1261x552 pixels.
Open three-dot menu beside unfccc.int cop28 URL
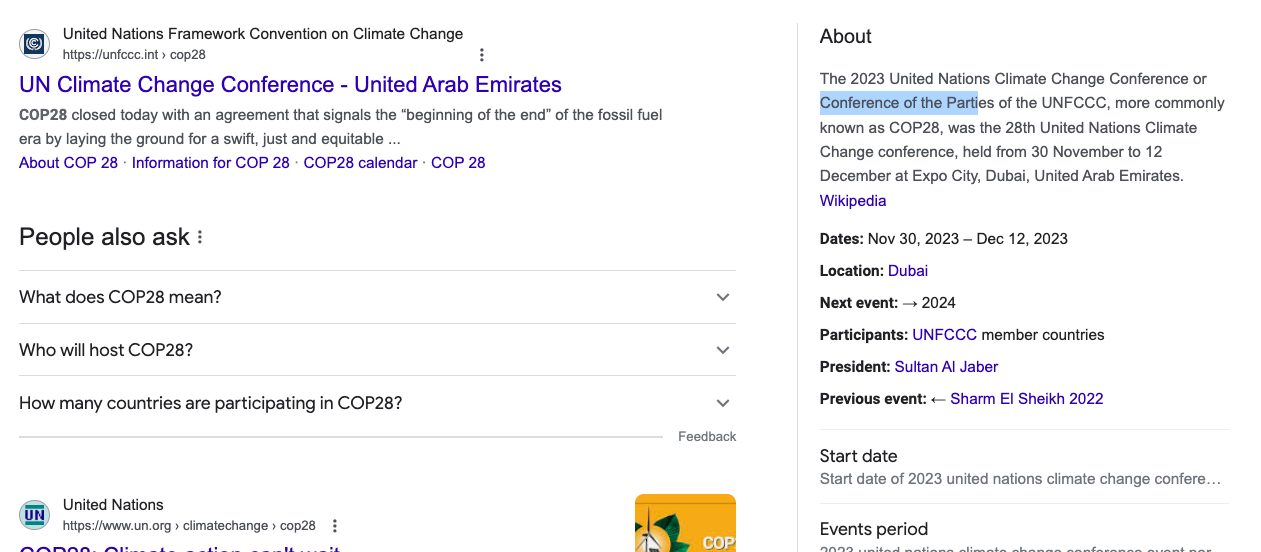[482, 55]
